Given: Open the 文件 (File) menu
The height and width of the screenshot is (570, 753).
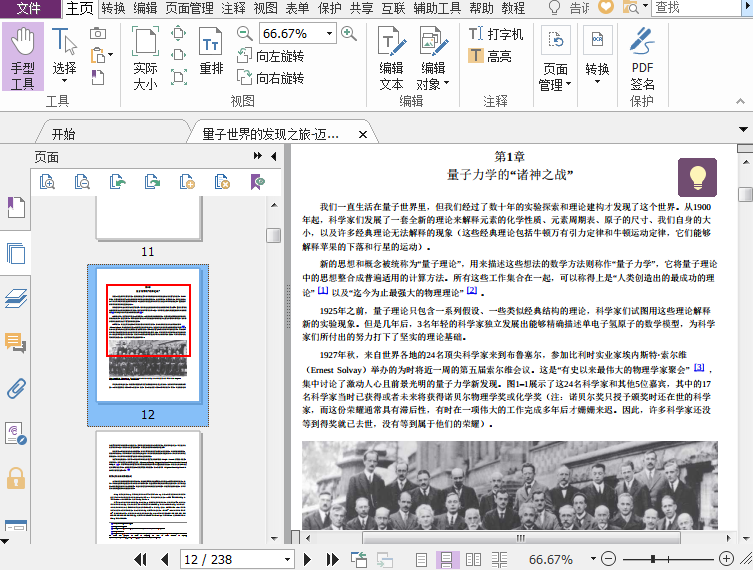Looking at the screenshot, I should tap(30, 8).
